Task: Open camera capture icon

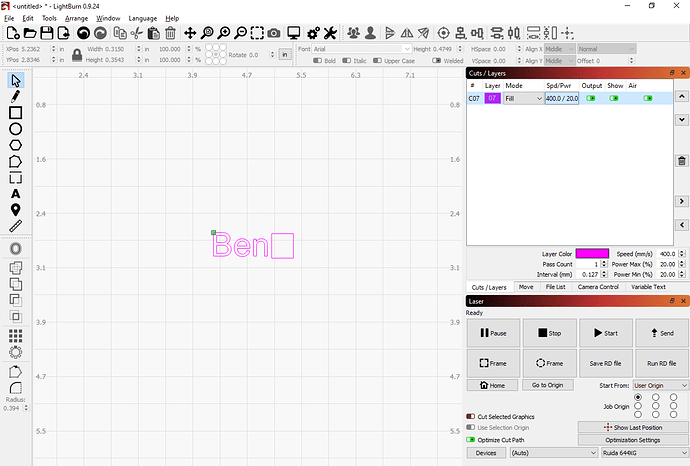Action: (x=274, y=33)
